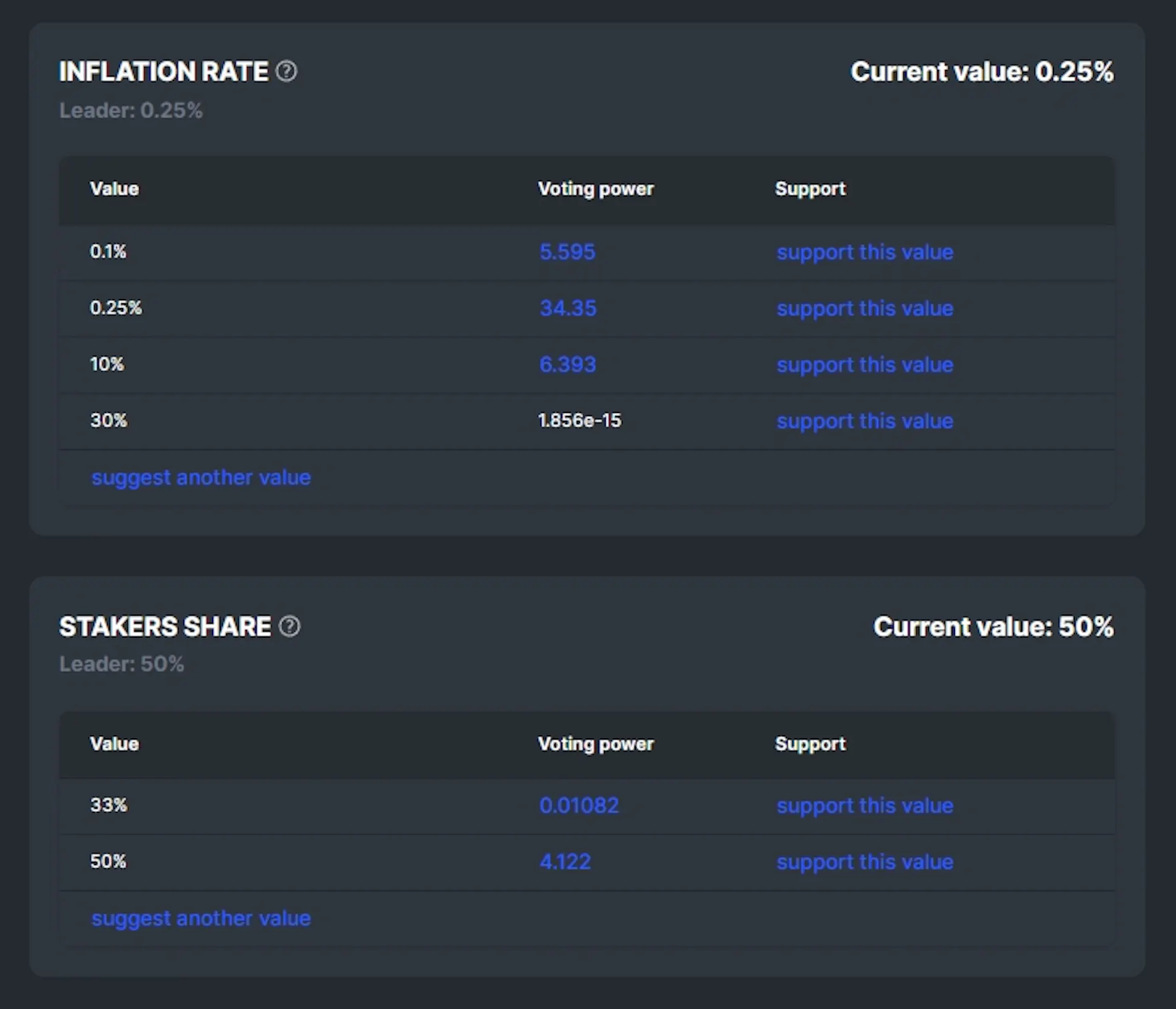This screenshot has height=1009, width=1176.
Task: Select the 10% value cell
Action: pyautogui.click(x=107, y=365)
